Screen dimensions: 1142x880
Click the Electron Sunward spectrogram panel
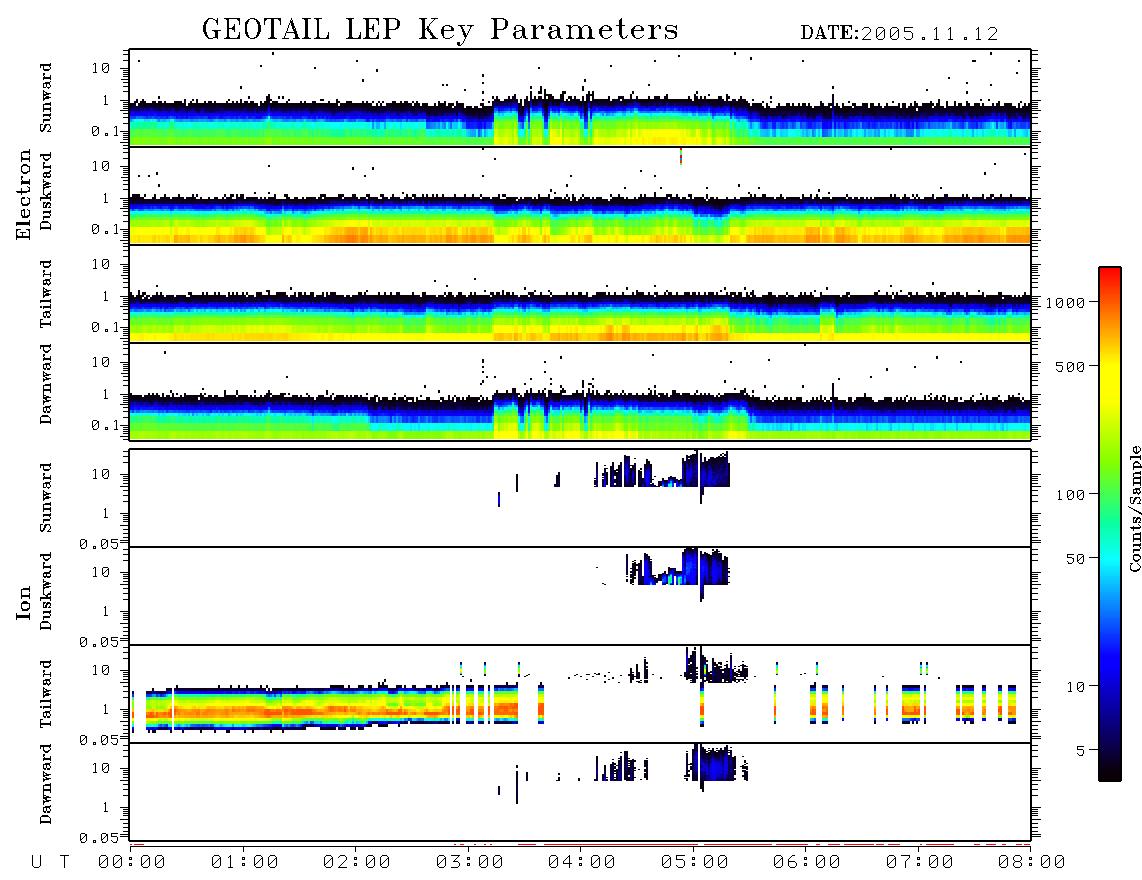click(x=580, y=98)
